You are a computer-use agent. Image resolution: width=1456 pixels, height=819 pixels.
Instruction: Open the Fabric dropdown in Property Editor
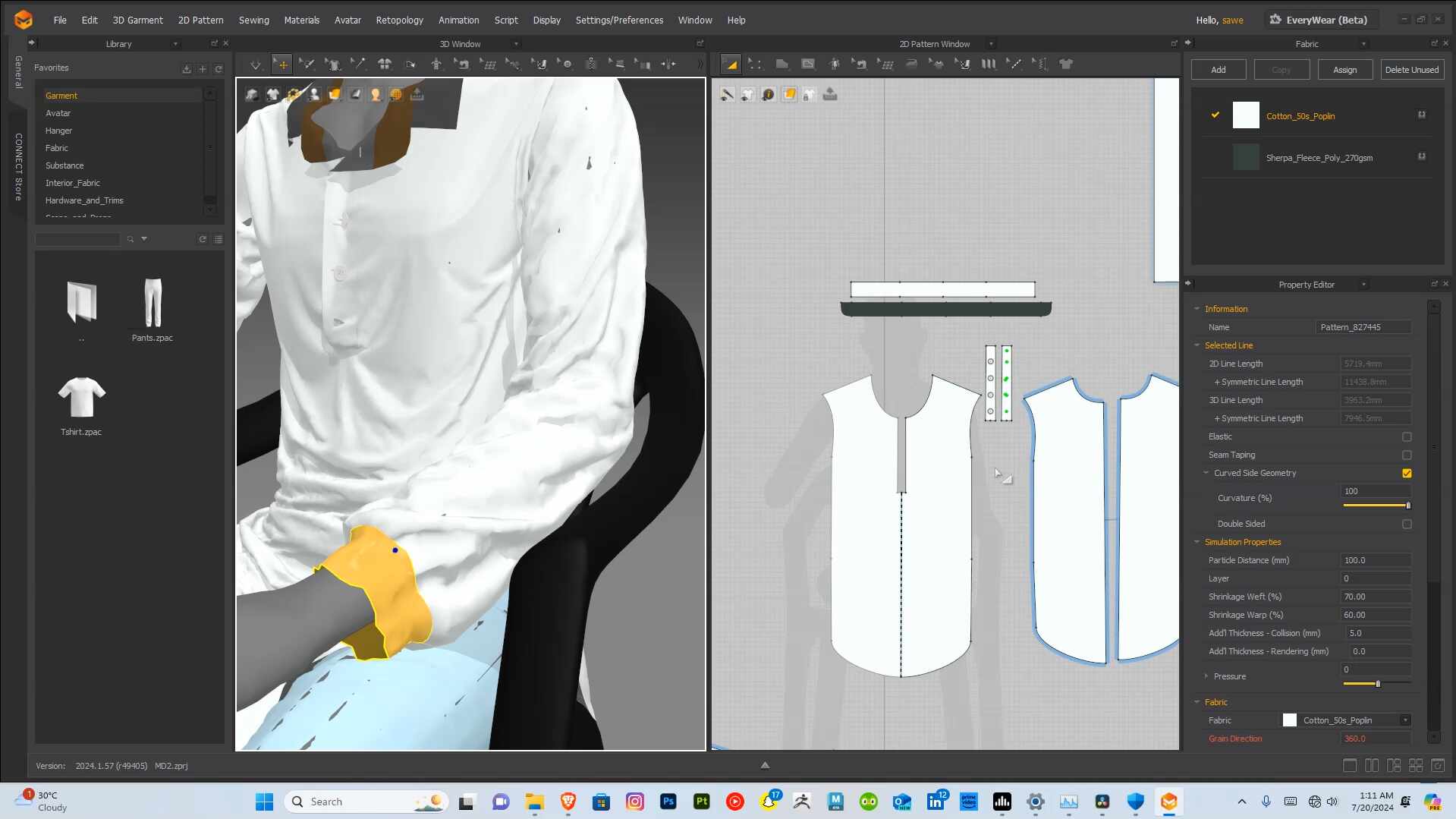pyautogui.click(x=1346, y=720)
